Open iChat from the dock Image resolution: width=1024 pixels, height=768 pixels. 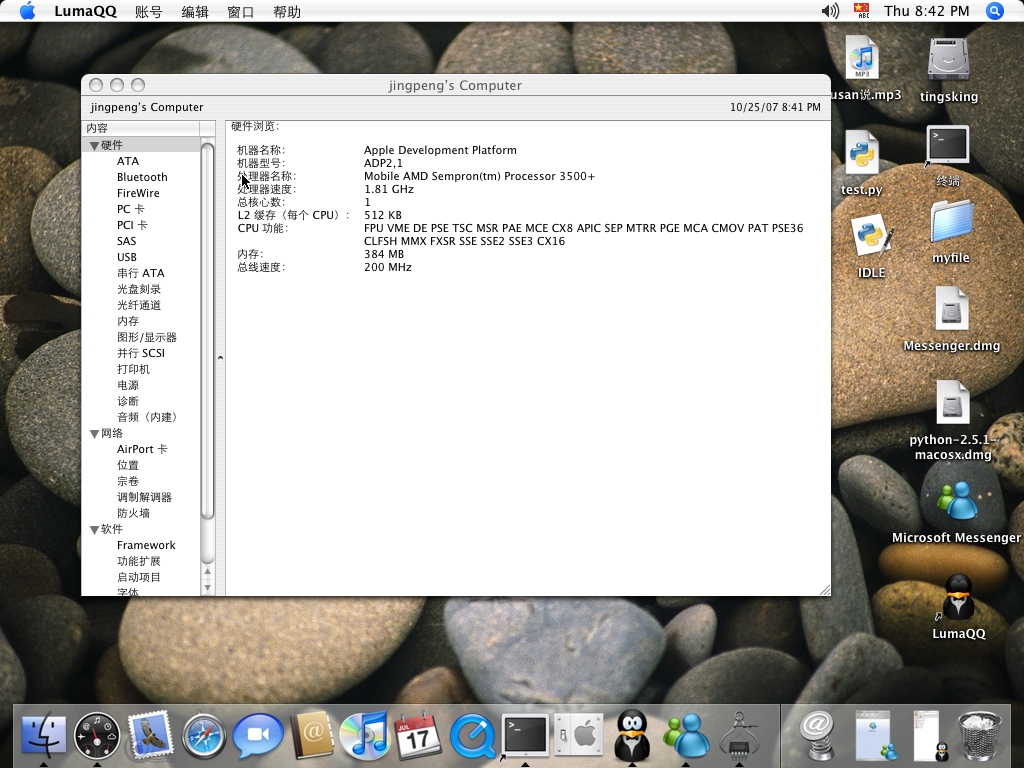pyautogui.click(x=258, y=736)
